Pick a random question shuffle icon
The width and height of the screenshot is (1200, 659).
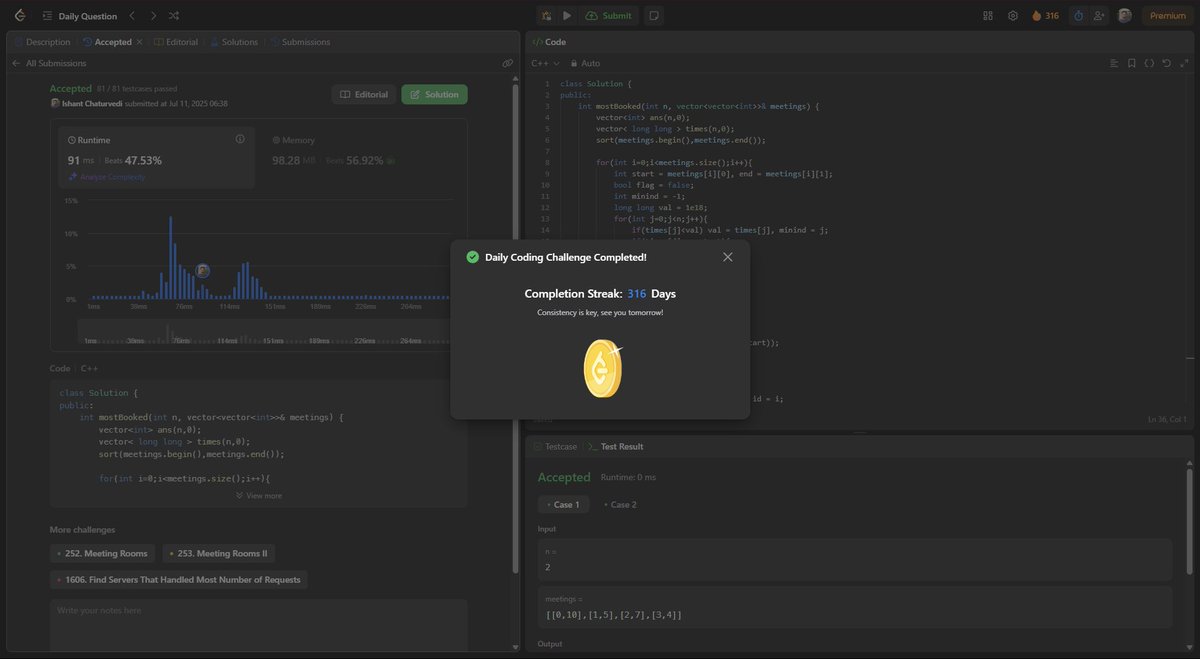pyautogui.click(x=174, y=16)
